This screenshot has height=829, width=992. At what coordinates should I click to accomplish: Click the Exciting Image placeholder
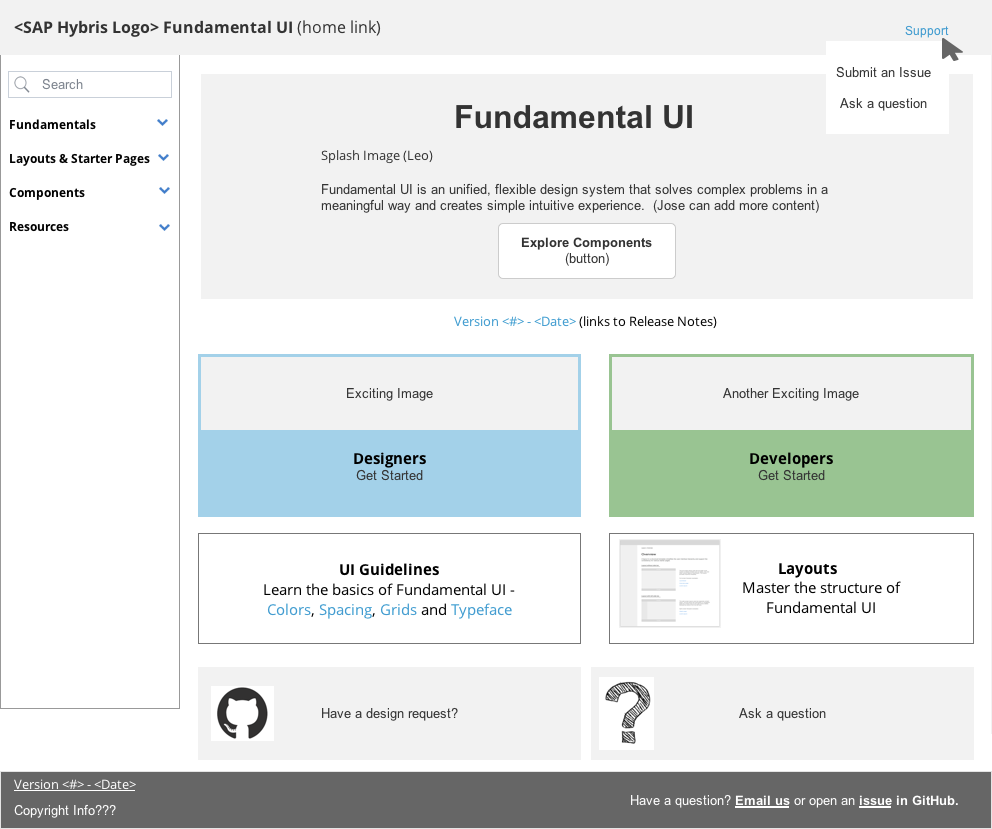[x=389, y=393]
